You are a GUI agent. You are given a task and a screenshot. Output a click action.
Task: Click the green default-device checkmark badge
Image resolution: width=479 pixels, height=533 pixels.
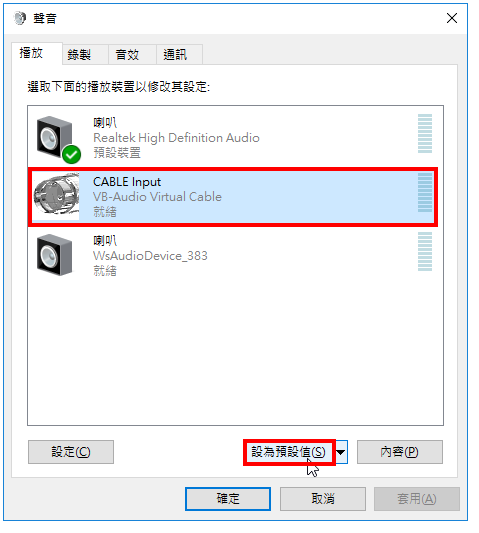point(72,154)
